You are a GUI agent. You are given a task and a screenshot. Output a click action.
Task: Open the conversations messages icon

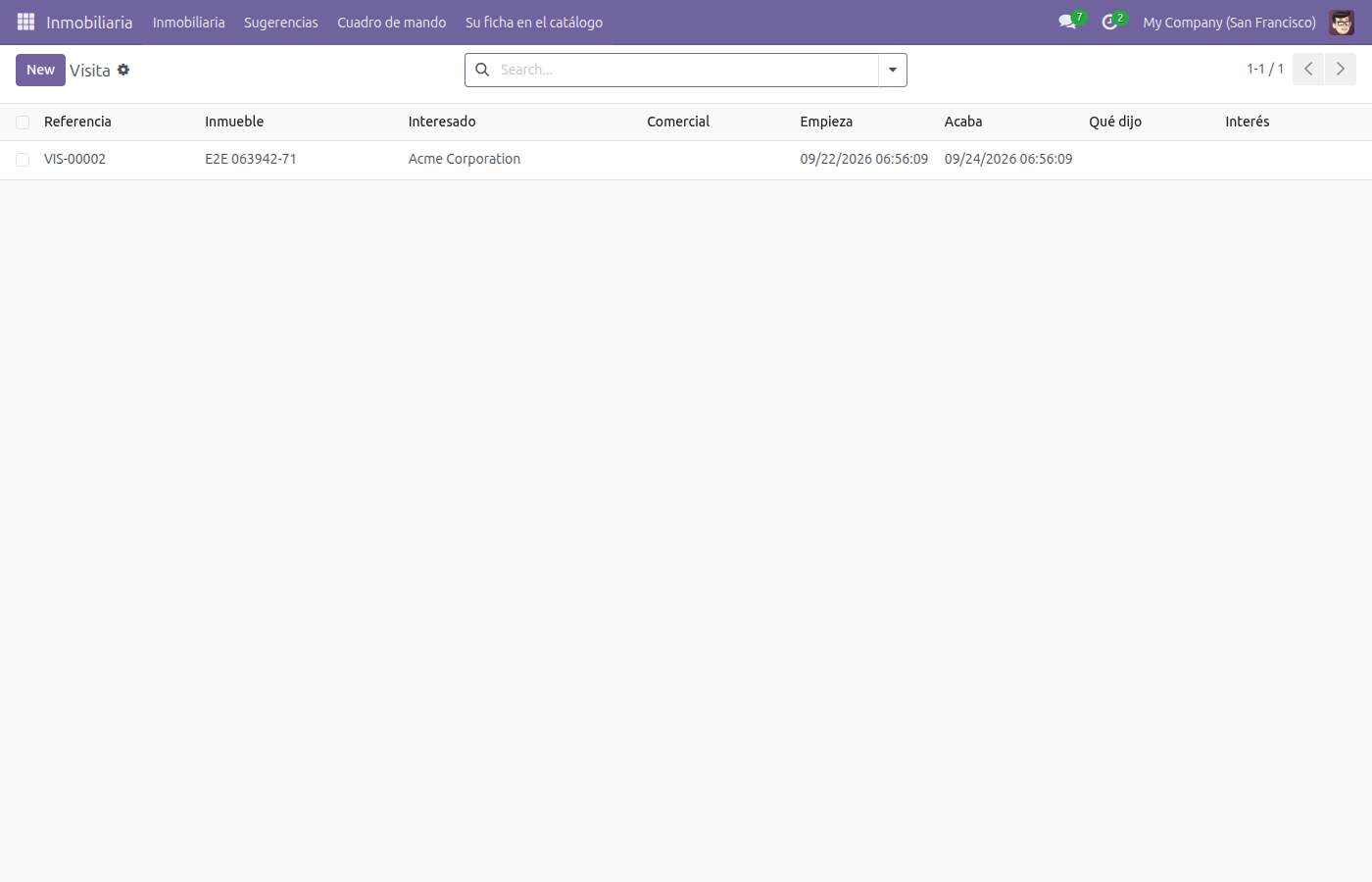(1068, 22)
